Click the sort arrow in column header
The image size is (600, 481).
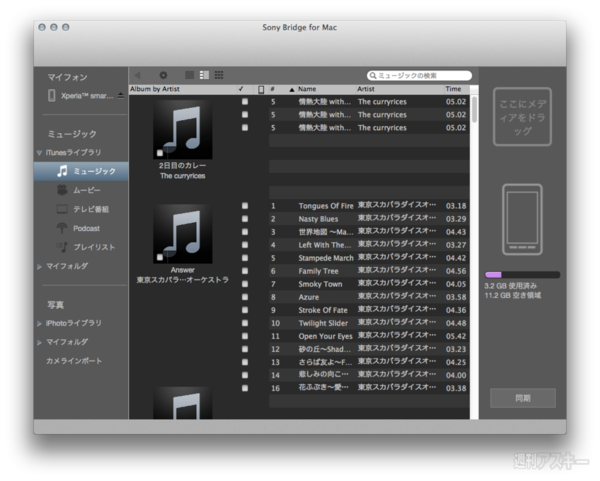292,90
